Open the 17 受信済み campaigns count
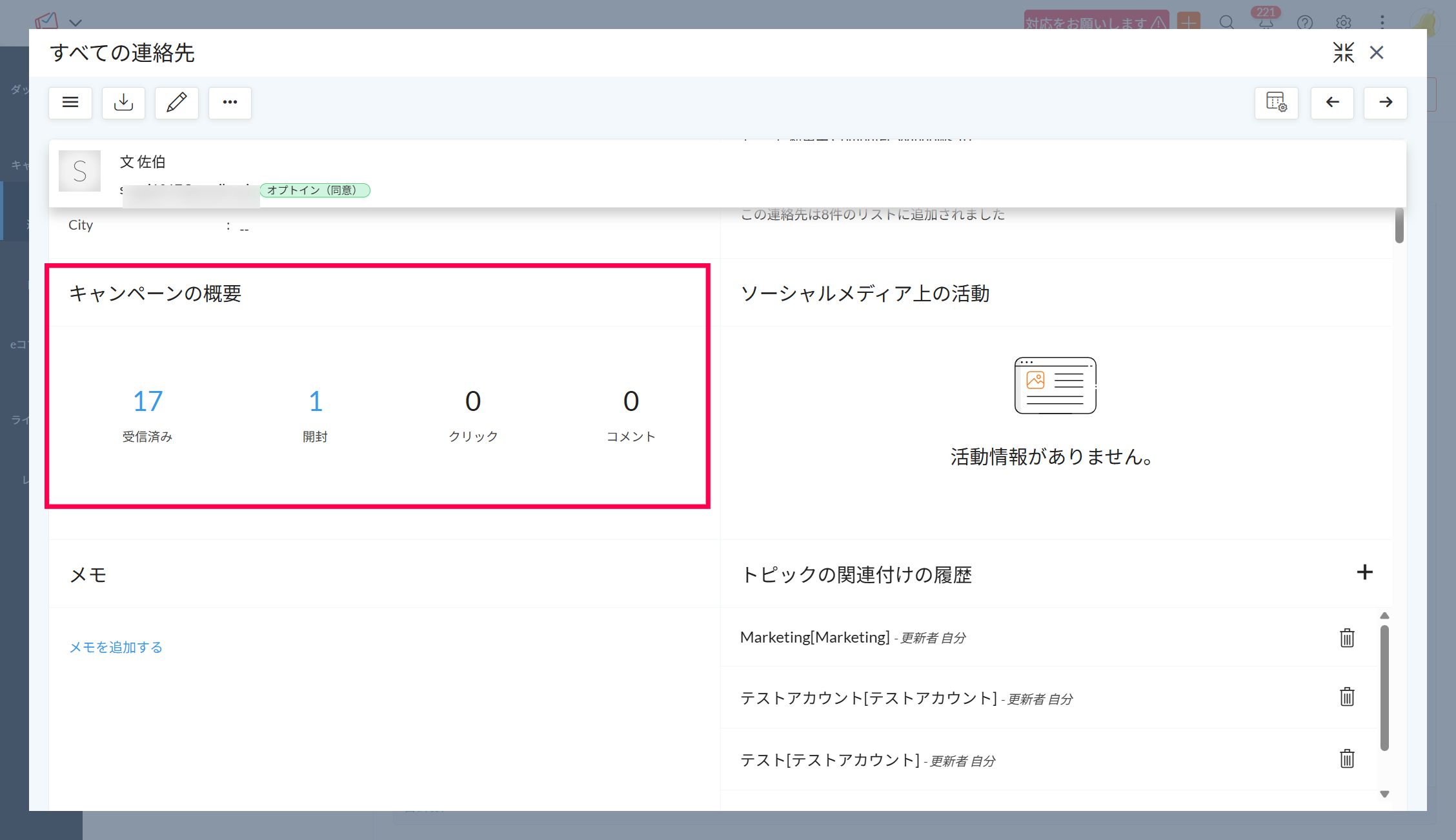The height and width of the screenshot is (840, 1456). point(148,401)
